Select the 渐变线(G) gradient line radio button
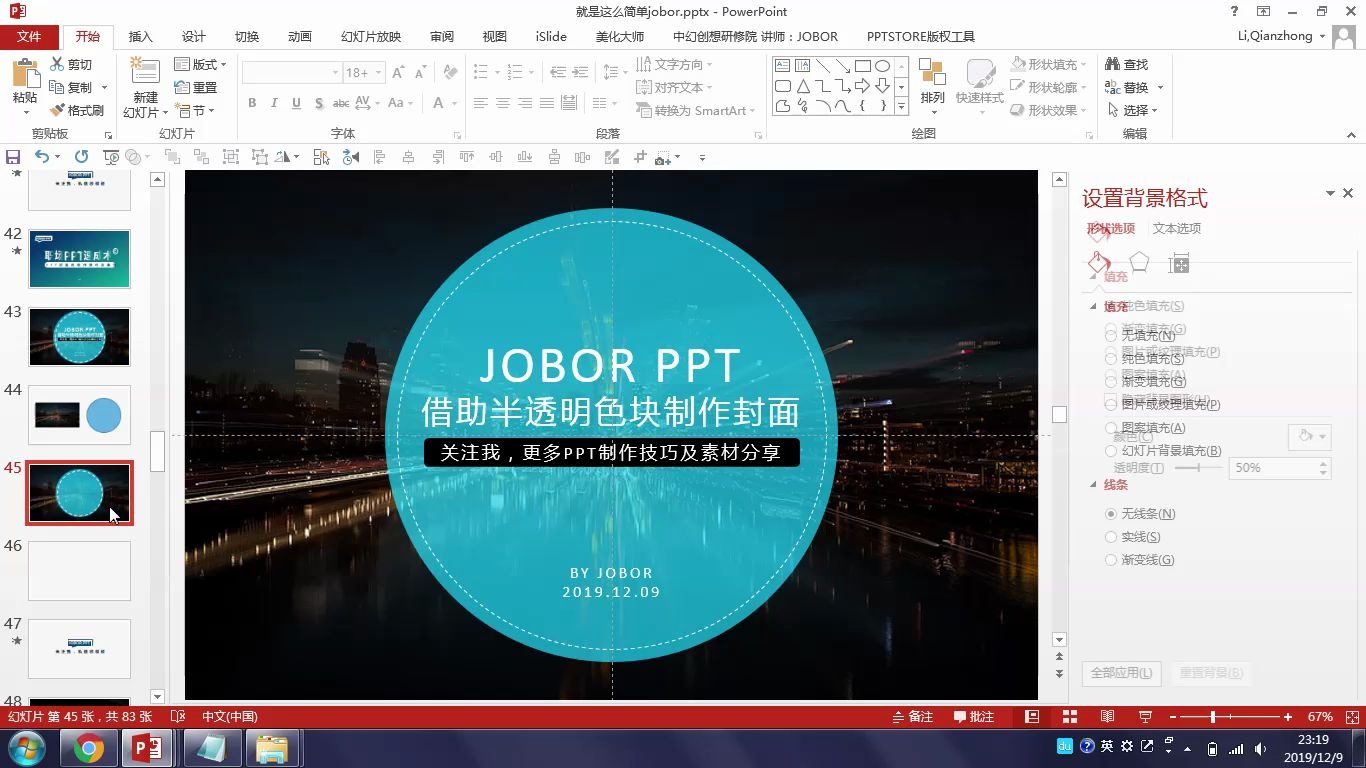 tap(1111, 560)
